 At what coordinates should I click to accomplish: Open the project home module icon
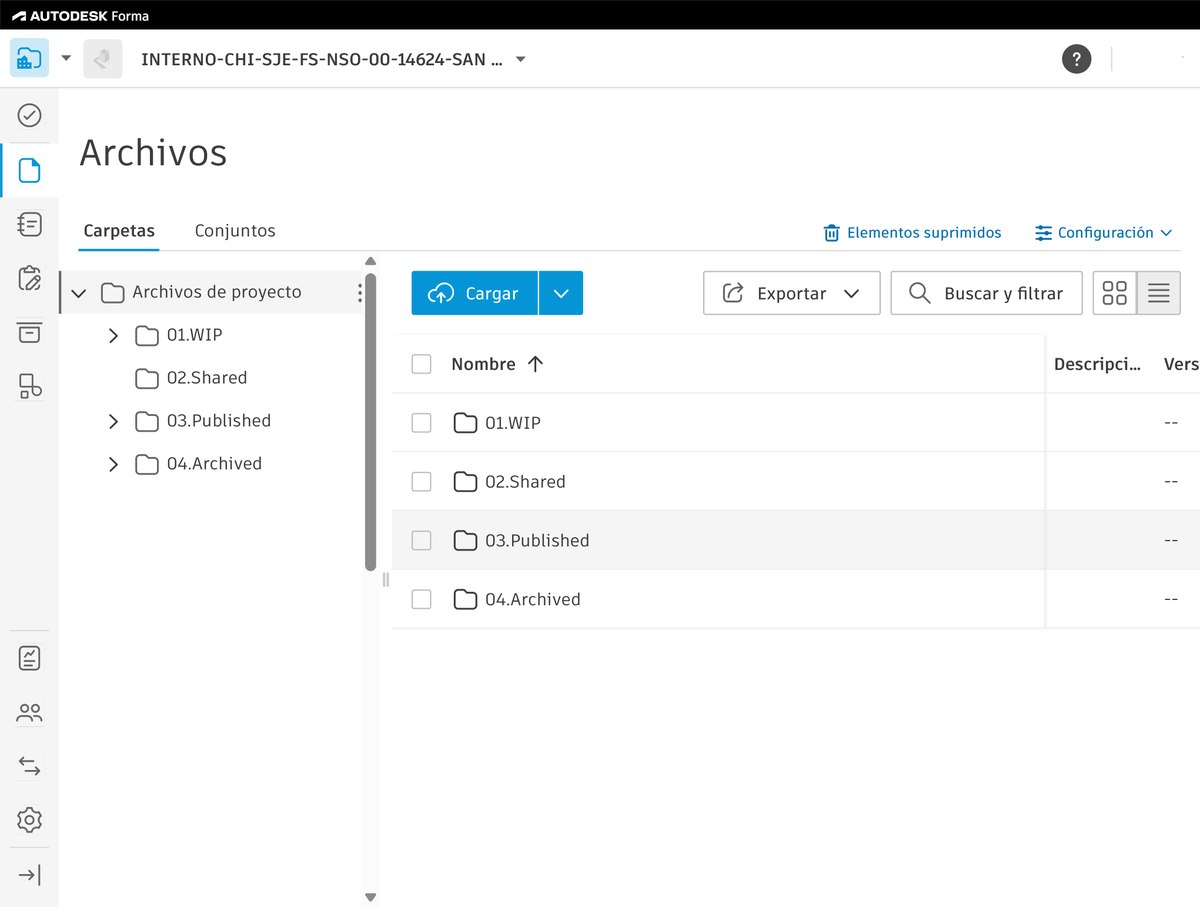coord(29,59)
